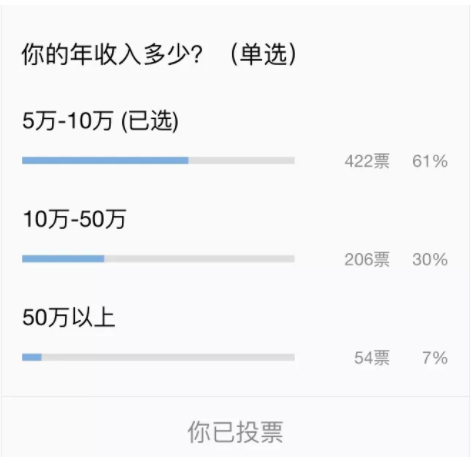Viewport: 472px width, 463px height.
Task: Click the poll question 你的年收入多少?
Action: [112, 54]
